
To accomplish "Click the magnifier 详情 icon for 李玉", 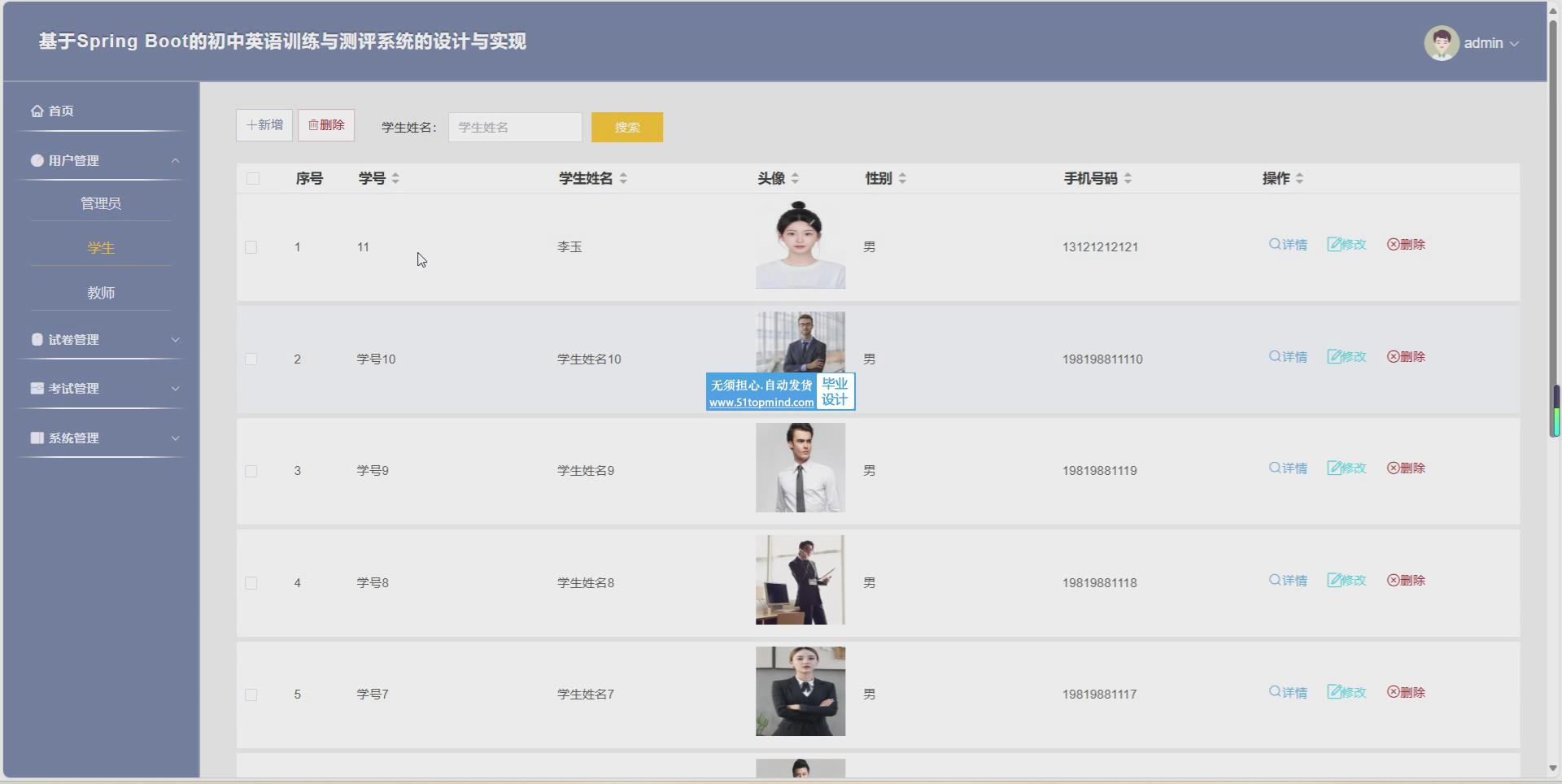I will click(1275, 244).
